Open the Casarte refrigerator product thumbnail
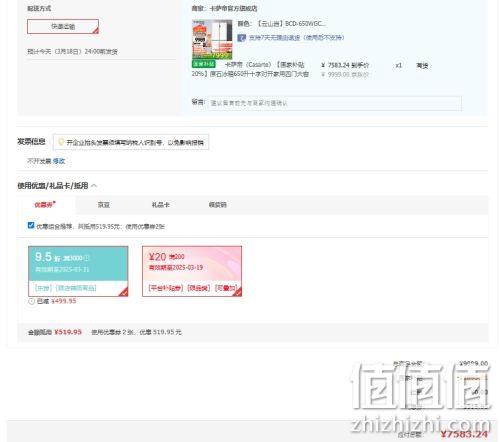The width and height of the screenshot is (500, 442). [x=212, y=39]
